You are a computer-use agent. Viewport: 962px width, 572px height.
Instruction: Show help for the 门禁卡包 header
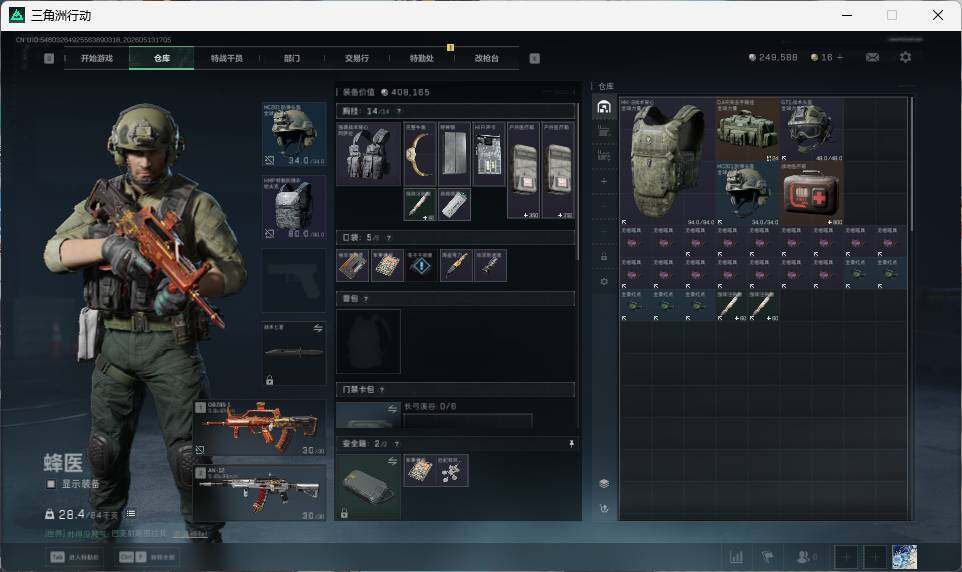pyautogui.click(x=382, y=390)
